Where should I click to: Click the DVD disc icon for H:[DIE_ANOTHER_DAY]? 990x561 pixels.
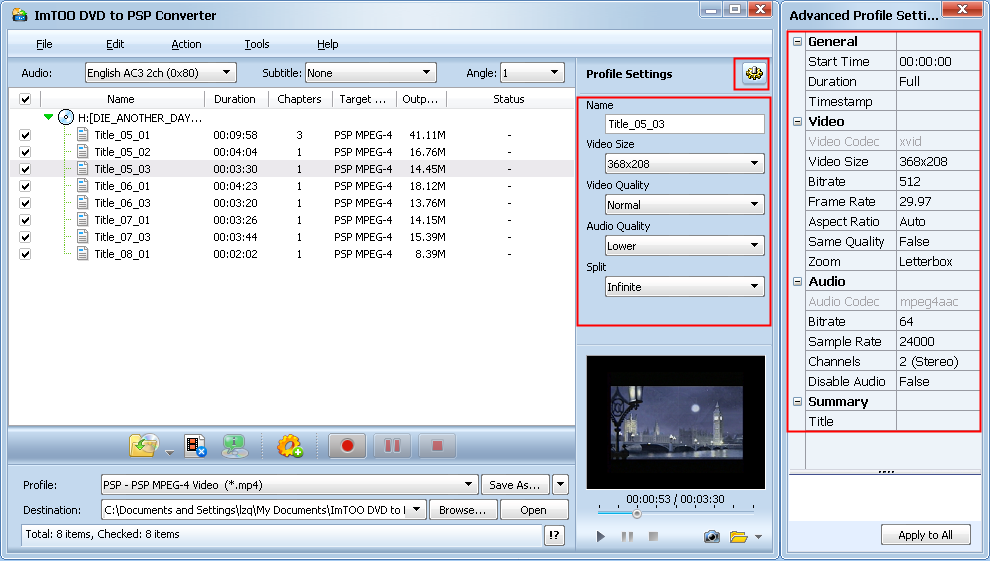pyautogui.click(x=66, y=117)
